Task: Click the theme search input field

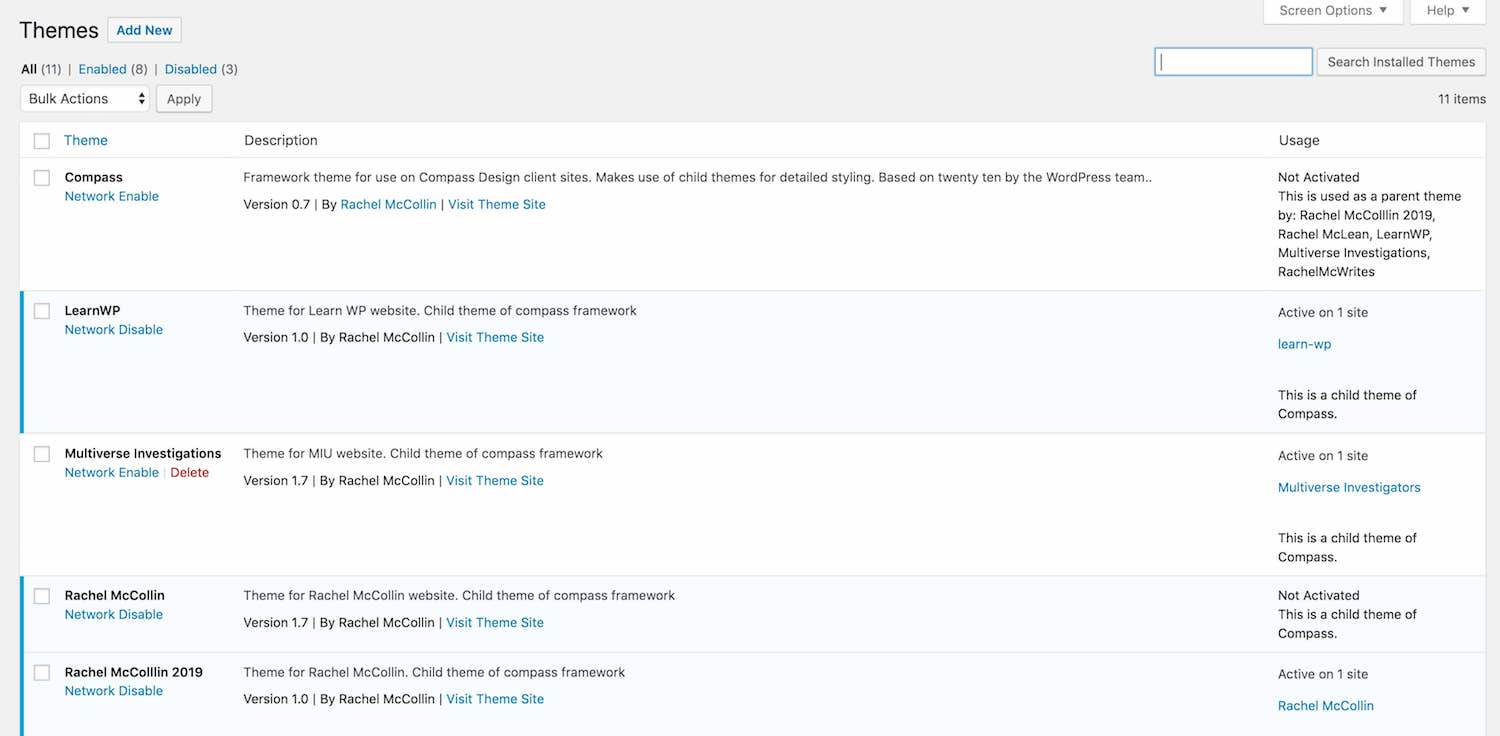Action: pos(1233,61)
